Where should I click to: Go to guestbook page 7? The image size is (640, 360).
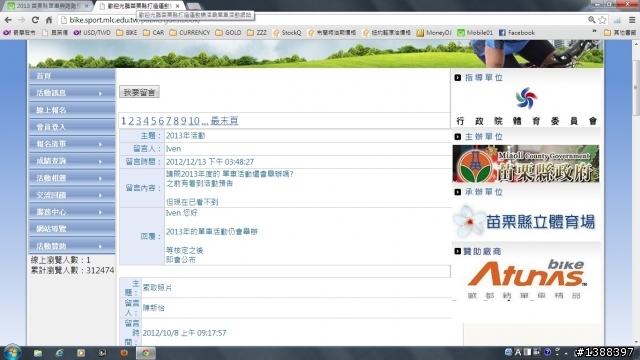click(168, 121)
